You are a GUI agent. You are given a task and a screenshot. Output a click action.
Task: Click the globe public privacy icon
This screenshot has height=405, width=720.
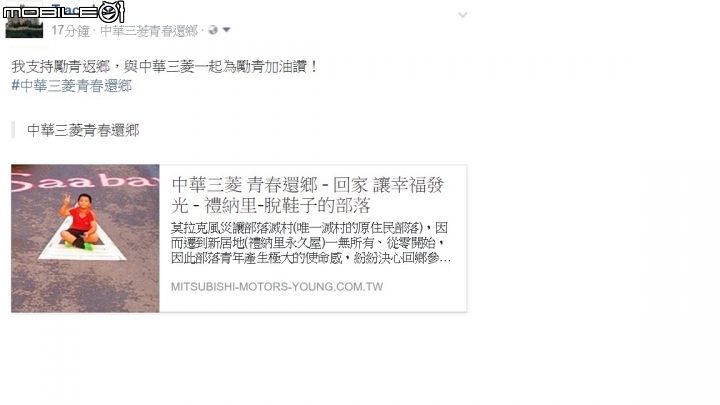coord(213,30)
